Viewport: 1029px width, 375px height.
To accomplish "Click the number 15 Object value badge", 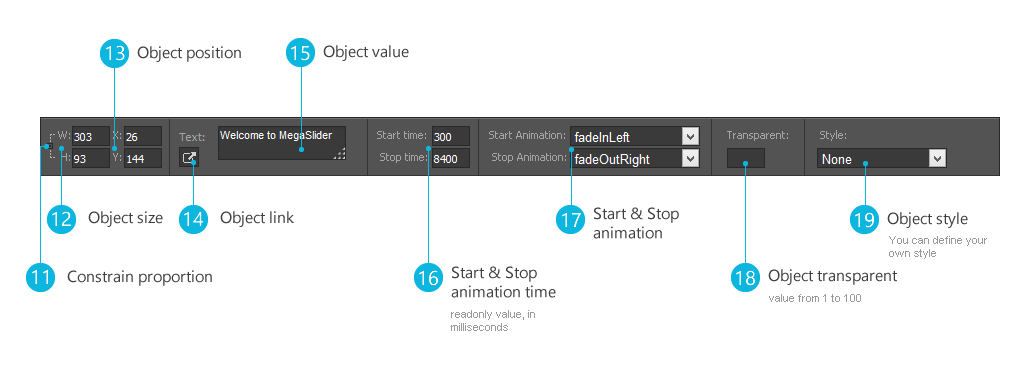I will tap(301, 53).
